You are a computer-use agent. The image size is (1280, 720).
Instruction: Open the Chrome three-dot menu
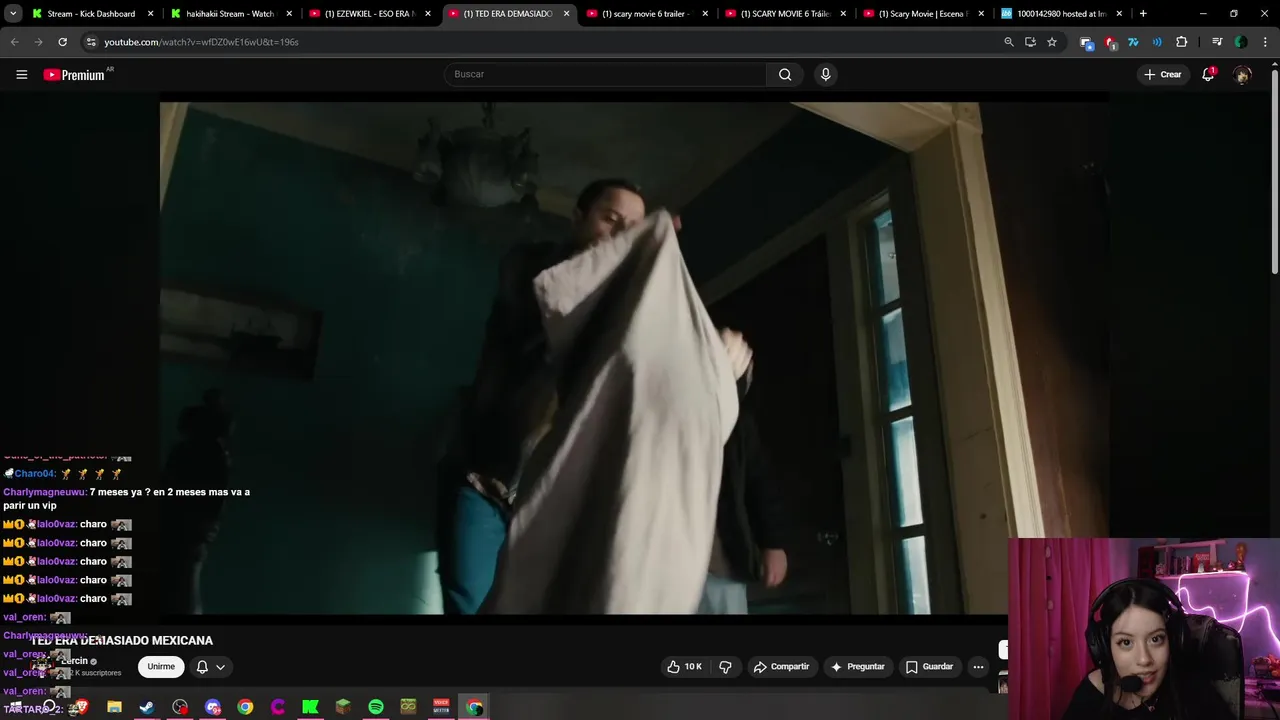tap(1265, 42)
